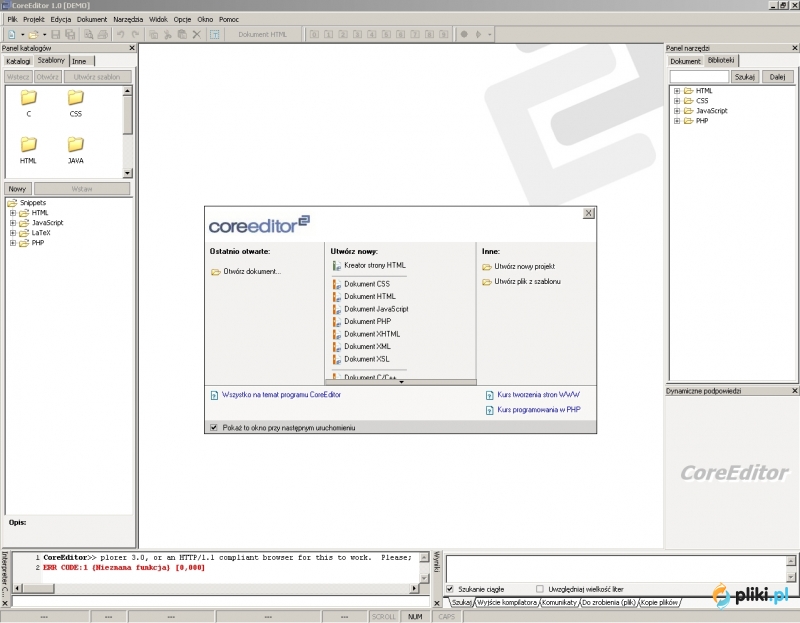This screenshot has height=623, width=800.
Task: Toggle Pokaż to okno przy następnym uruchomieniu
Action: pyautogui.click(x=214, y=428)
